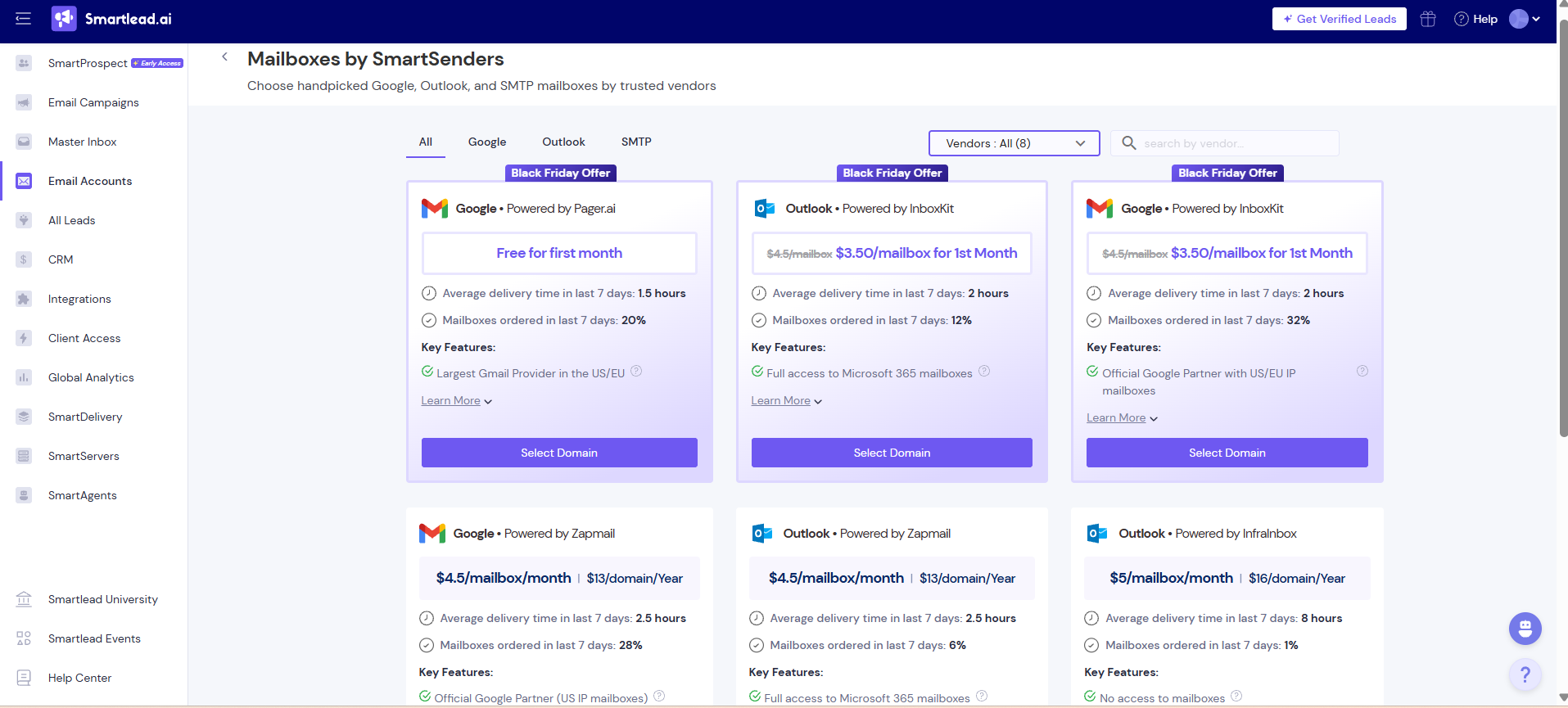
Task: Click Black Friday Offer tag on Pager.ai card
Action: pyautogui.click(x=561, y=173)
